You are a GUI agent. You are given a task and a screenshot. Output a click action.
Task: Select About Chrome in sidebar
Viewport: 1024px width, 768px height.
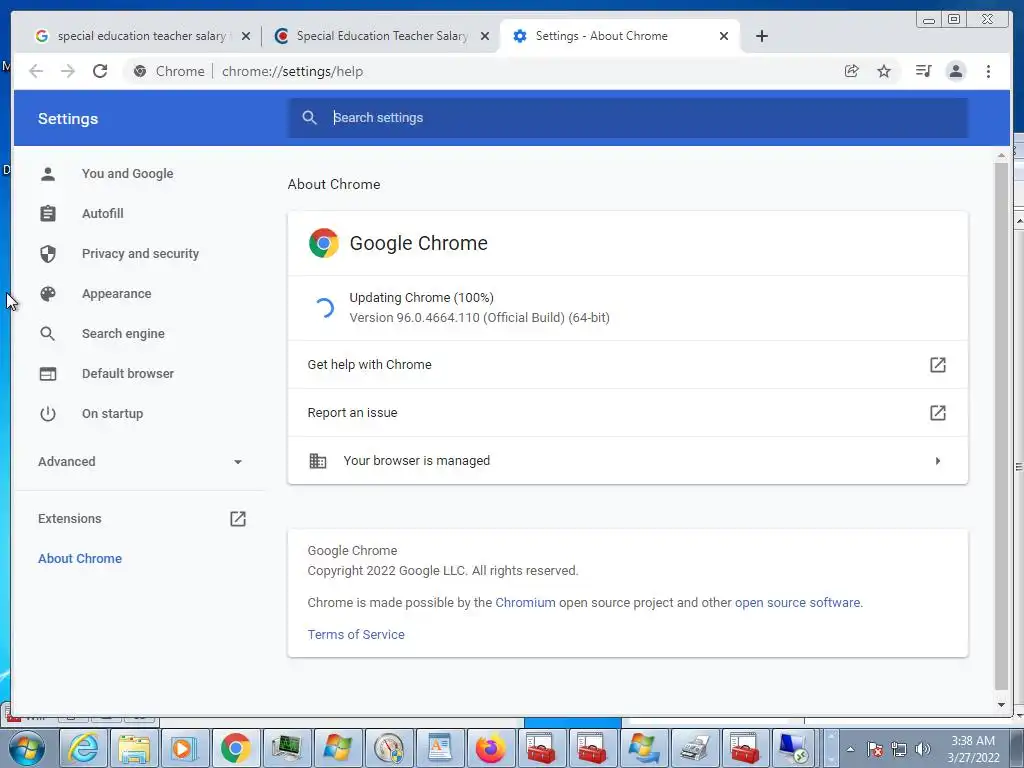click(80, 558)
